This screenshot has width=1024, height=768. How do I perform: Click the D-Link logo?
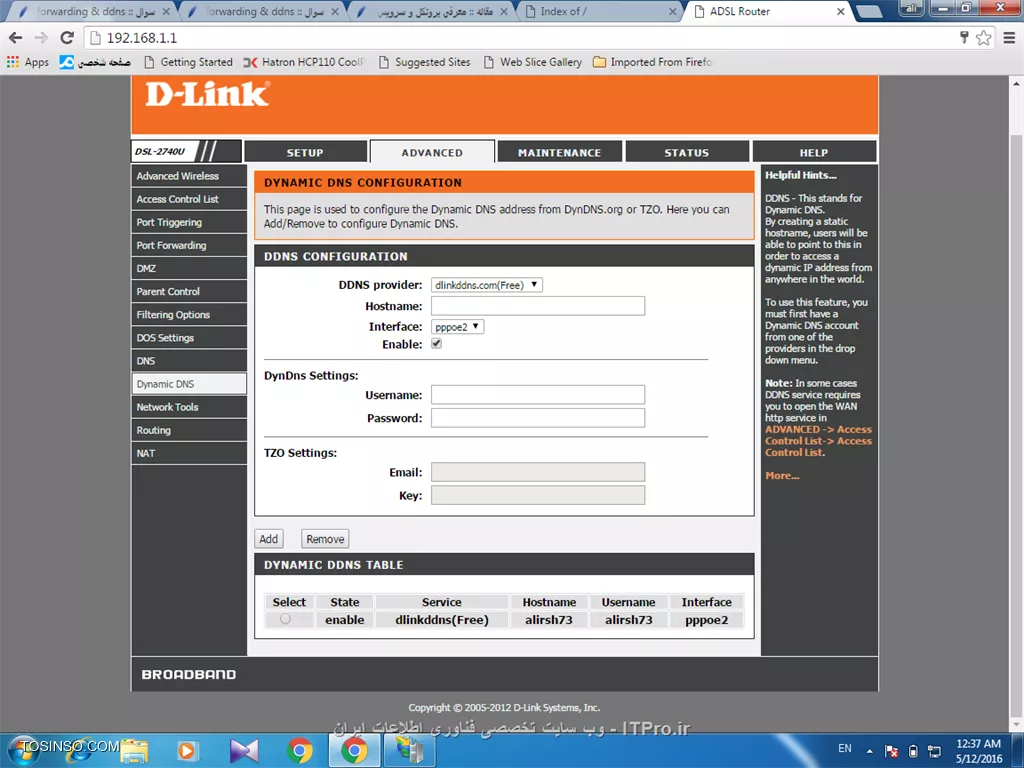(x=207, y=94)
